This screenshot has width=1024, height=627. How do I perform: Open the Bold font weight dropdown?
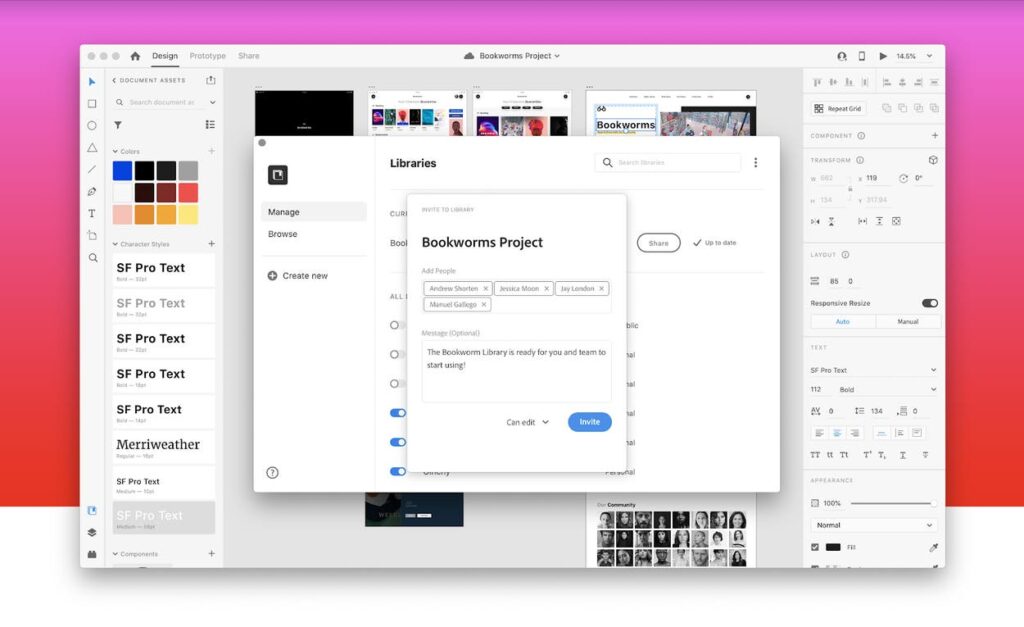888,389
